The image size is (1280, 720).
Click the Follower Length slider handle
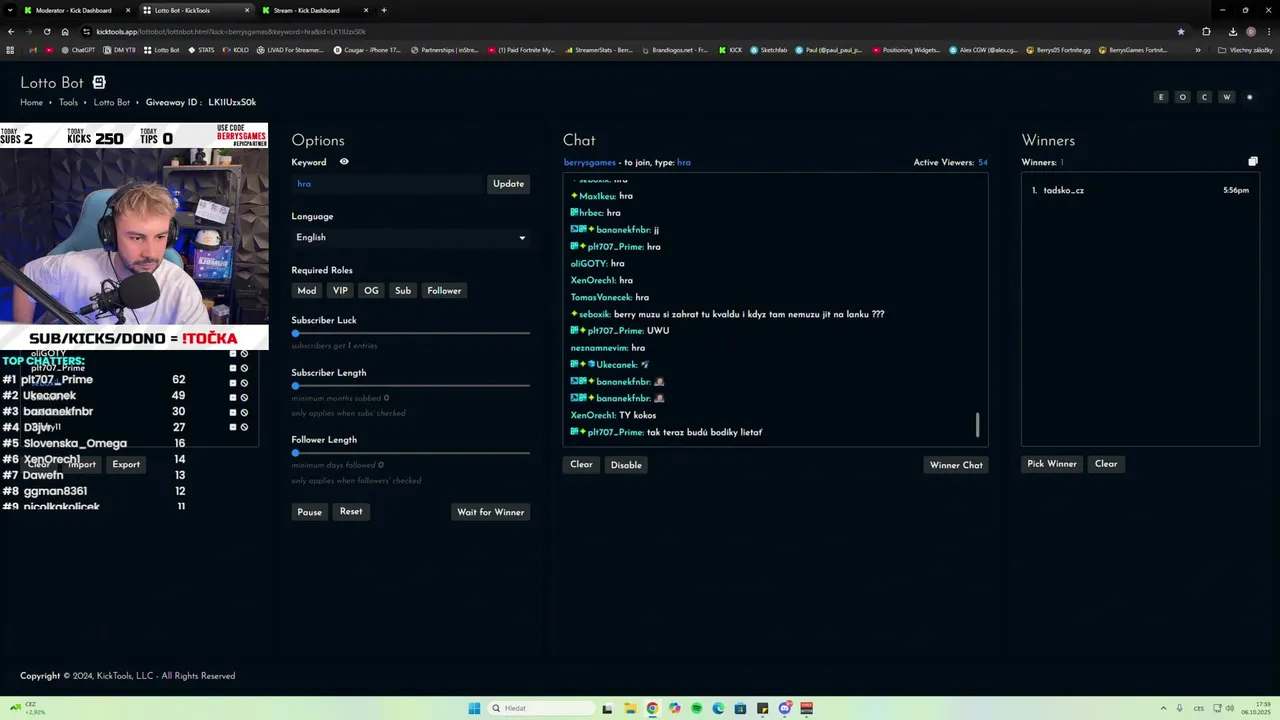[295, 453]
